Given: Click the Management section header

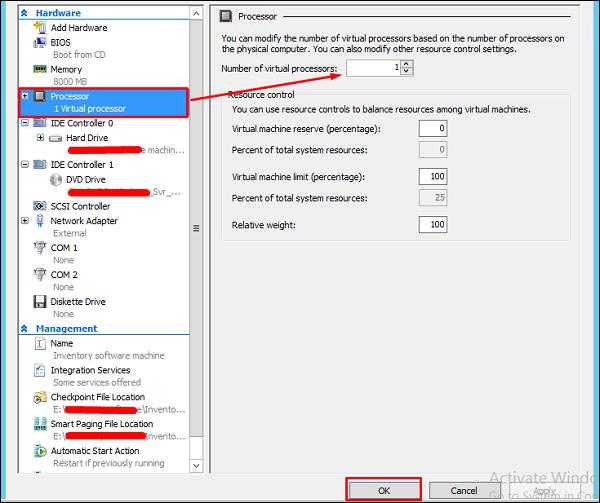Looking at the screenshot, I should 67,329.
